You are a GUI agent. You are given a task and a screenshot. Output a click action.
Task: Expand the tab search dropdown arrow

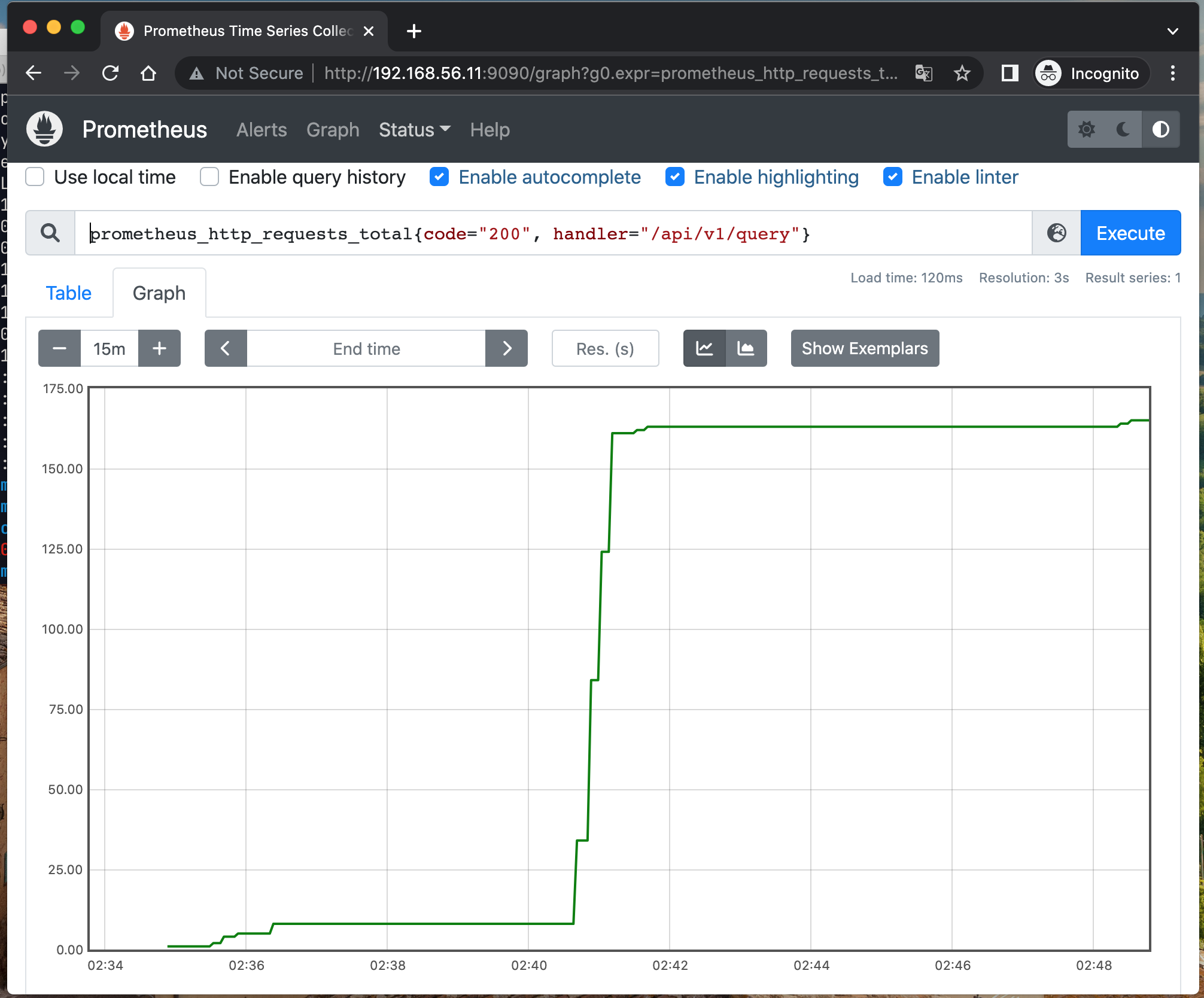tap(1173, 31)
